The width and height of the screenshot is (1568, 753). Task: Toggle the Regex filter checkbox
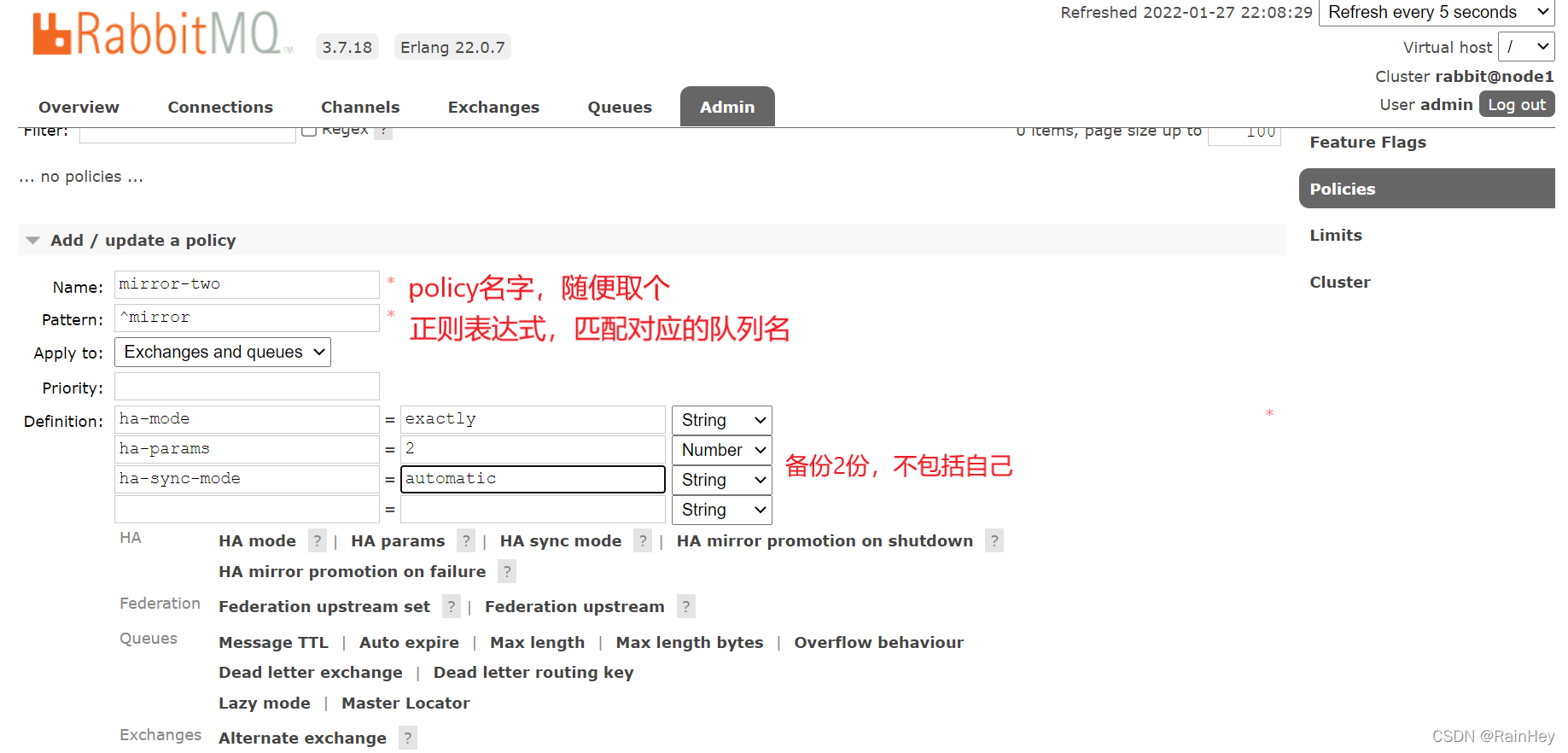pyautogui.click(x=309, y=131)
